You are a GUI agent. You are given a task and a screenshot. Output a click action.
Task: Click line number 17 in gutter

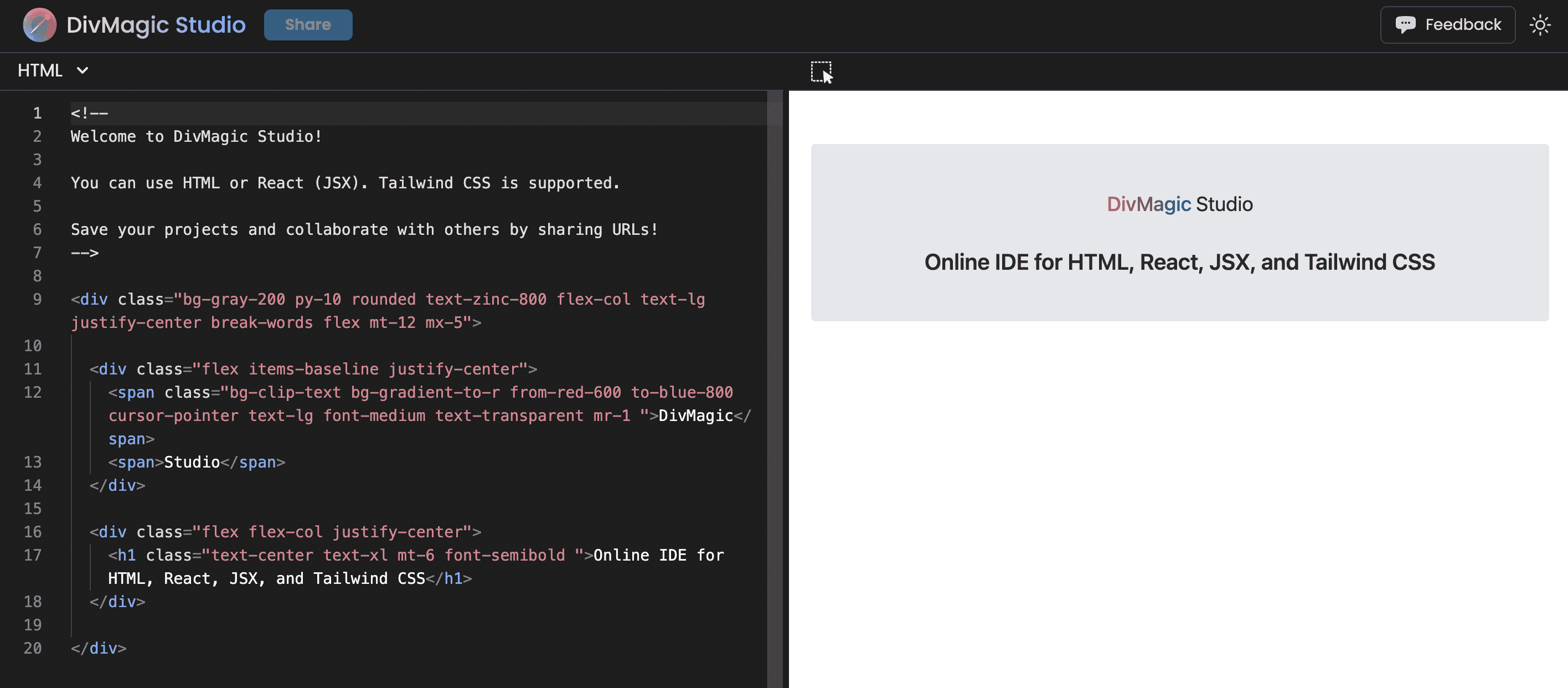point(33,555)
